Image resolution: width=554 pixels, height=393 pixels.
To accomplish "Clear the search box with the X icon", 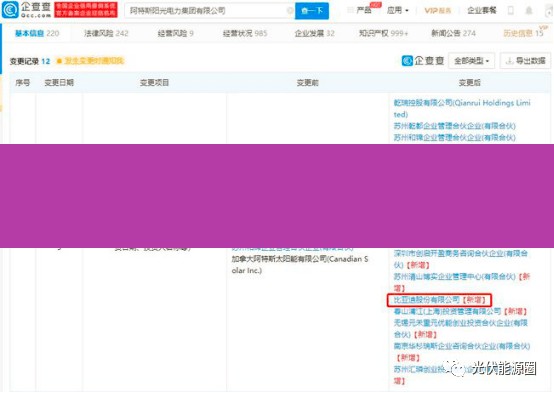I will point(290,11).
